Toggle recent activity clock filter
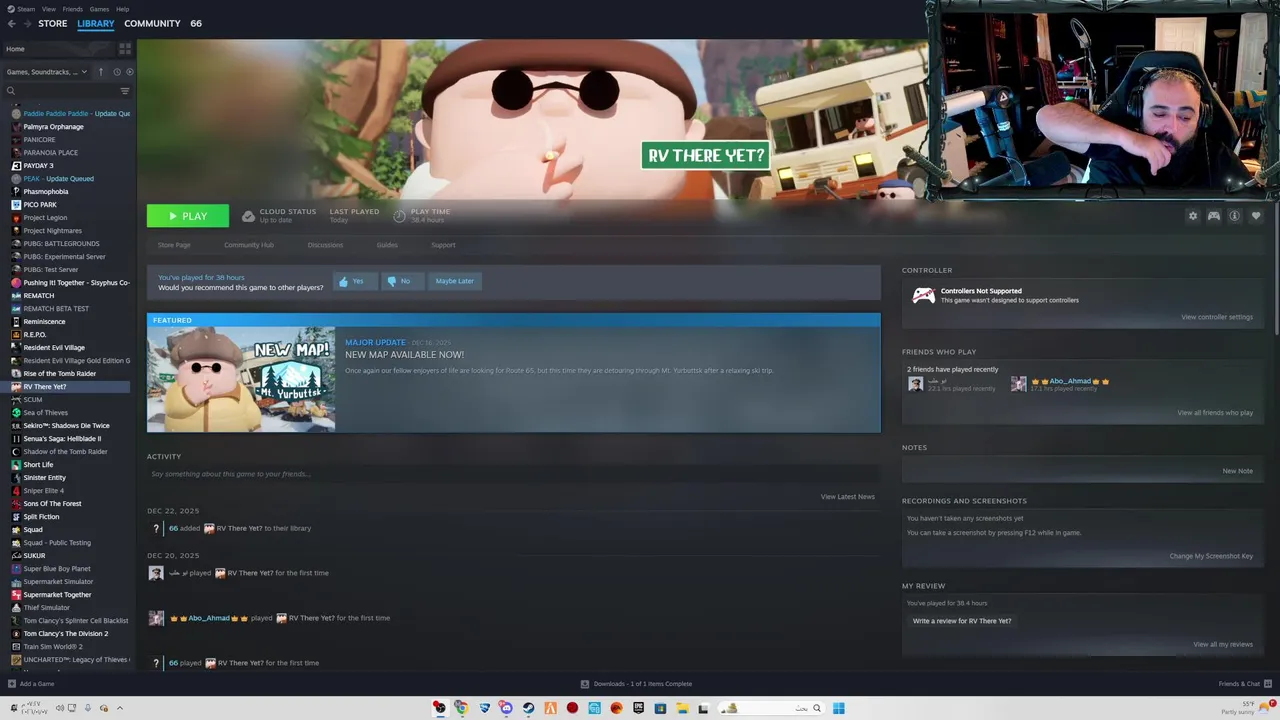The width and height of the screenshot is (1280, 720). [116, 72]
